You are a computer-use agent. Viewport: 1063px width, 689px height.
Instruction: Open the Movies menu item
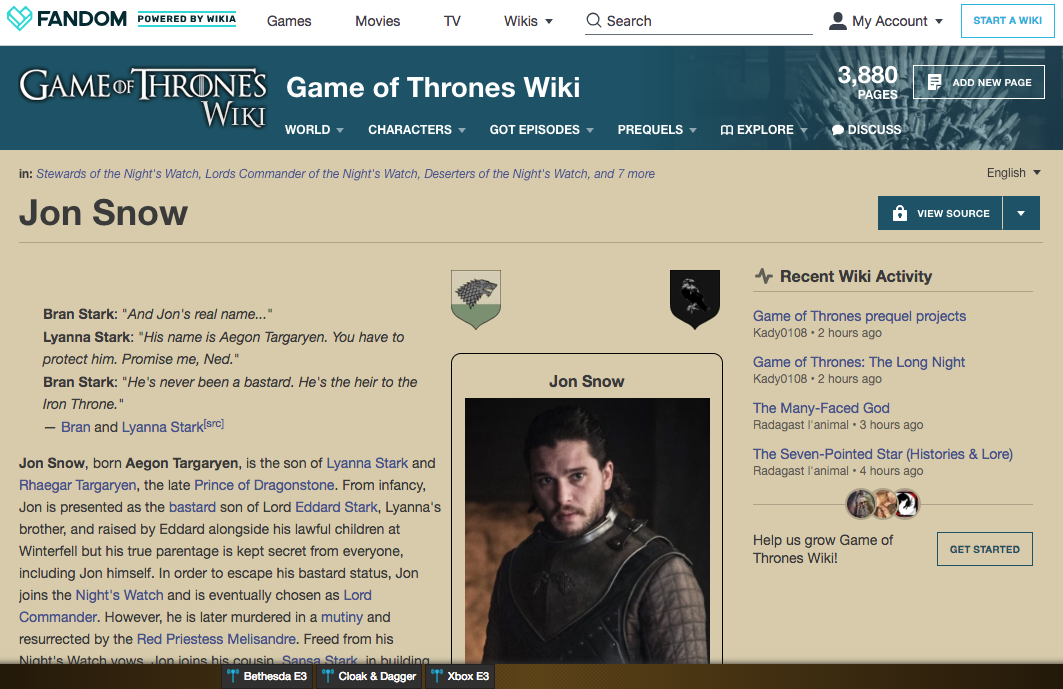point(378,21)
